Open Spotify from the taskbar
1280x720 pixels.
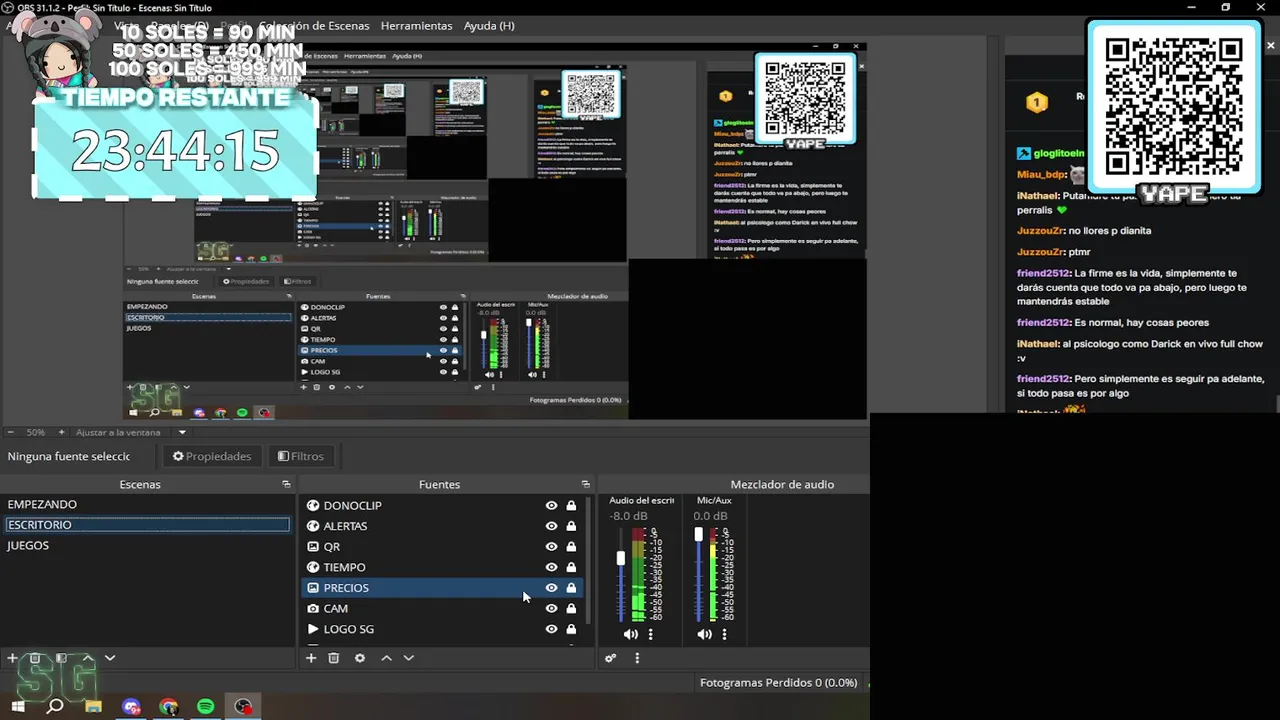(206, 706)
